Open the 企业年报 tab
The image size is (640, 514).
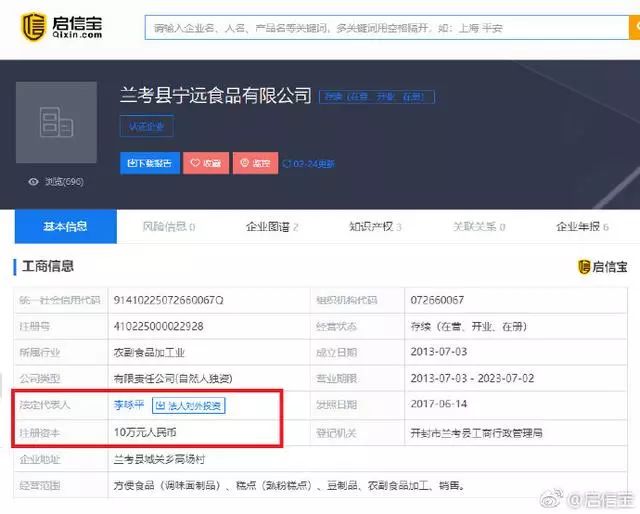[x=582, y=227]
